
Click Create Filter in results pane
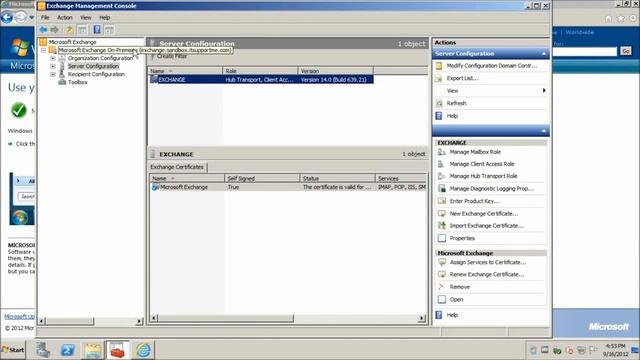pos(171,56)
